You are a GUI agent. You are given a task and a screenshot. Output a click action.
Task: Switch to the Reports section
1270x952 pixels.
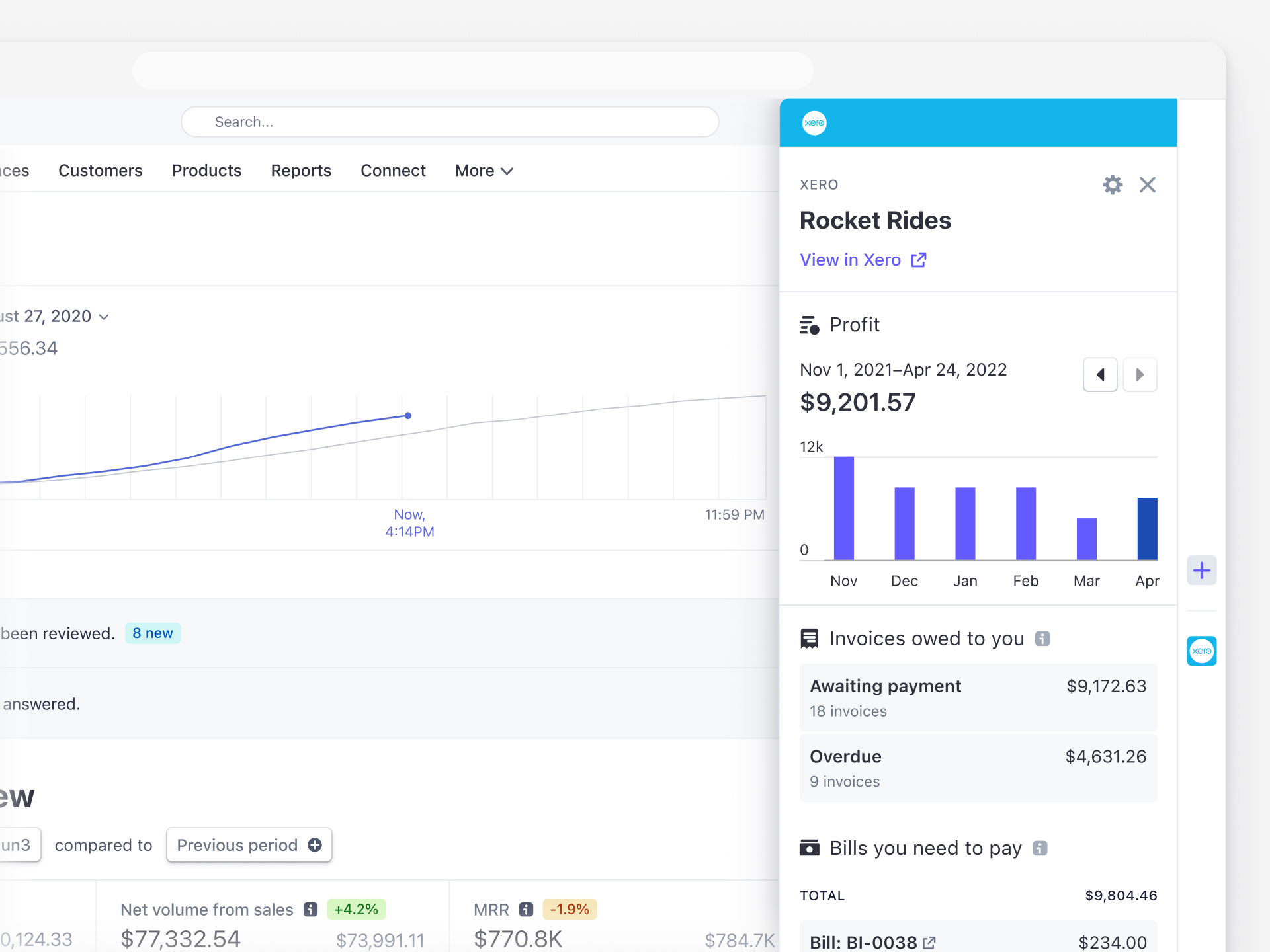[x=301, y=171]
